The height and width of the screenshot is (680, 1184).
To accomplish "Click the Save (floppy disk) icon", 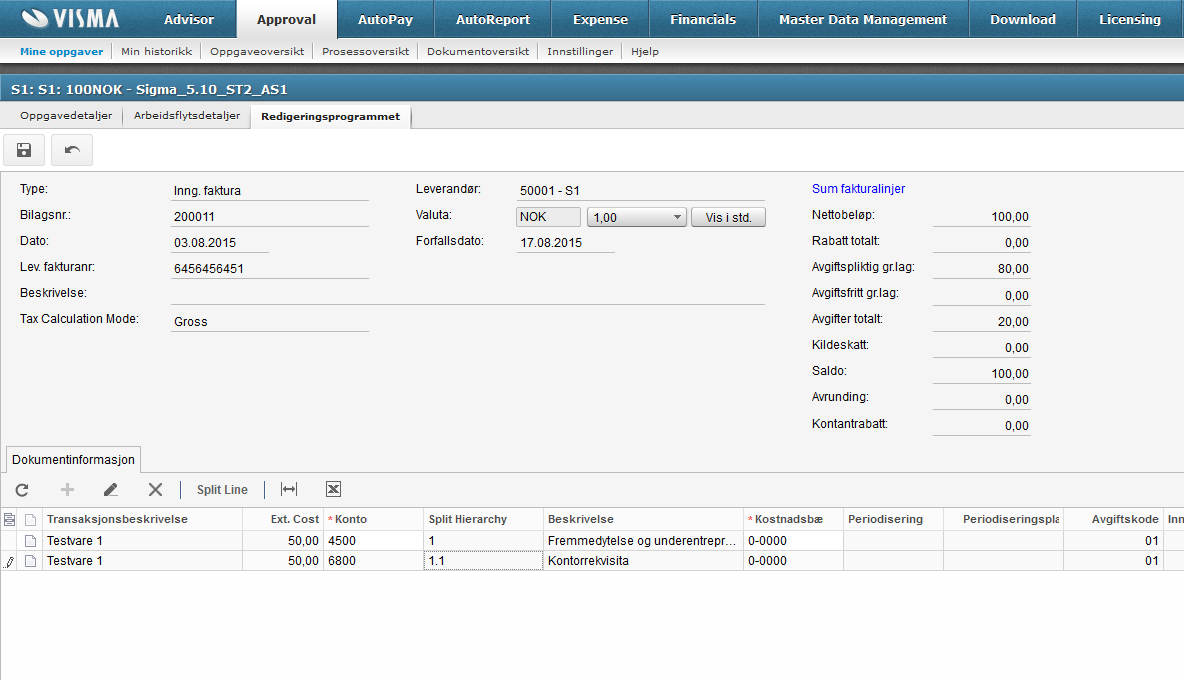I will point(24,149).
